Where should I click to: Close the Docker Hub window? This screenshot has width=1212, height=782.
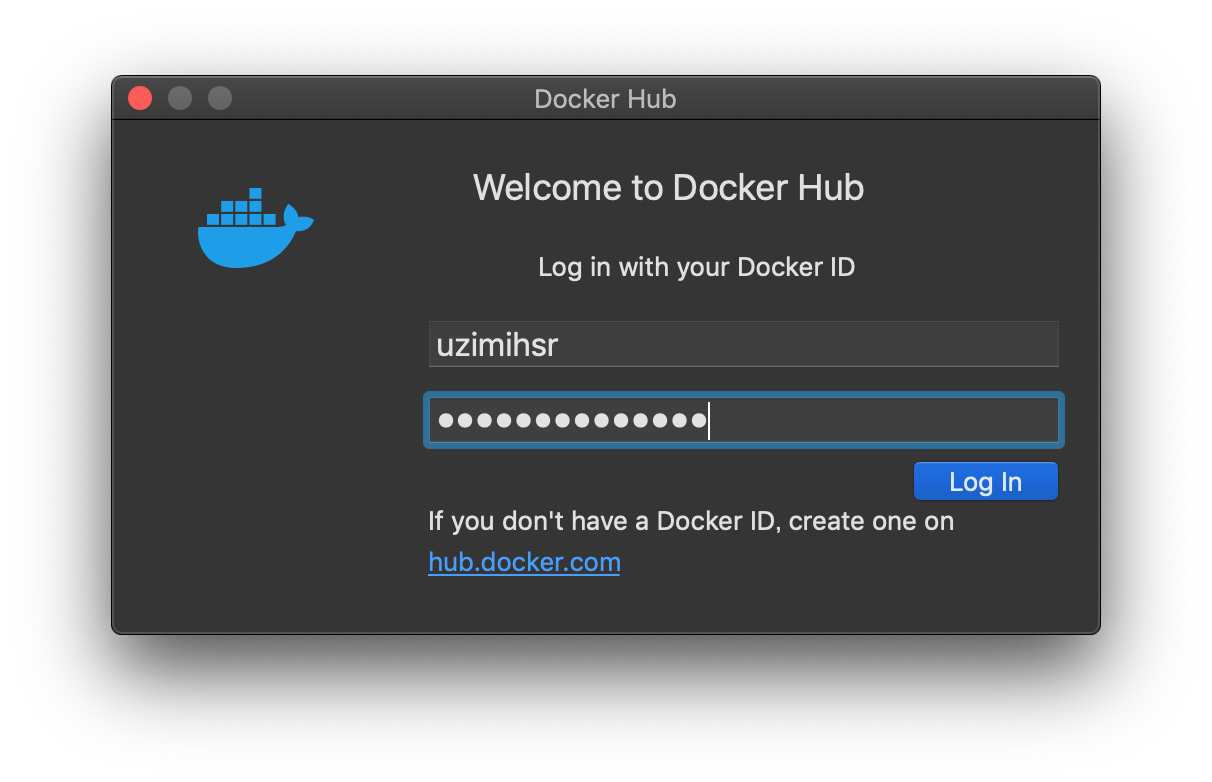140,98
